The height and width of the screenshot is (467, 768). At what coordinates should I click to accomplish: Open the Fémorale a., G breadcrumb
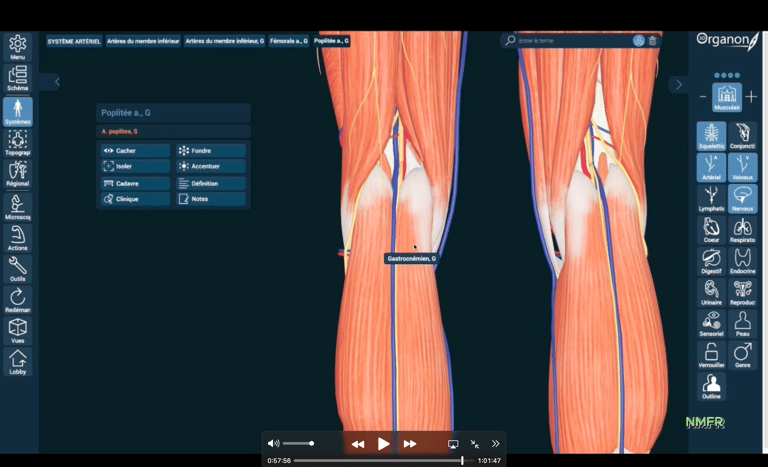(289, 41)
